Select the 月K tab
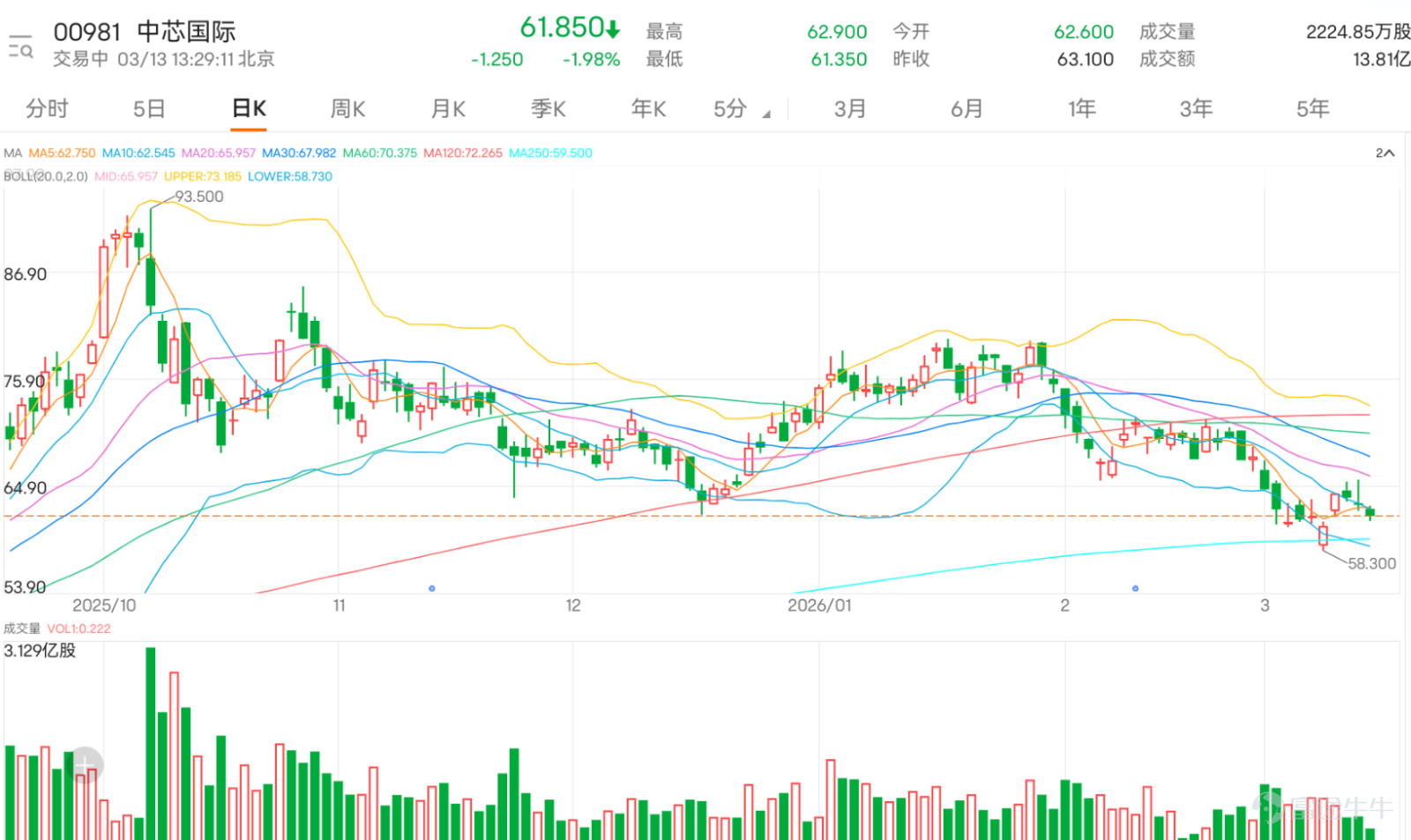1411x840 pixels. [448, 108]
